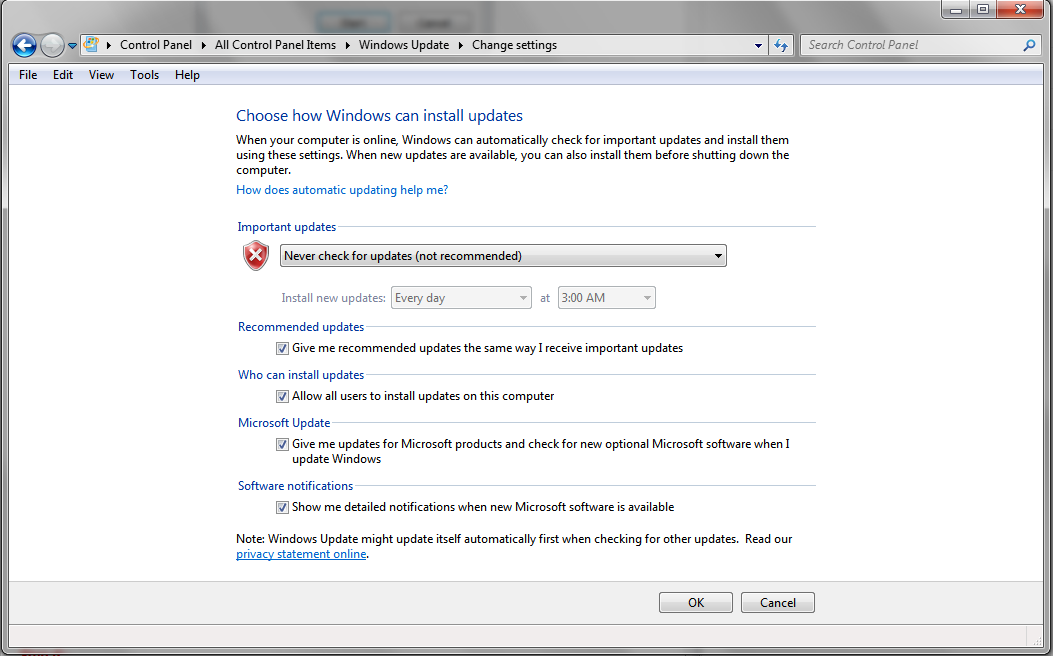Open the Every day schedule dropdown

[x=461, y=297]
